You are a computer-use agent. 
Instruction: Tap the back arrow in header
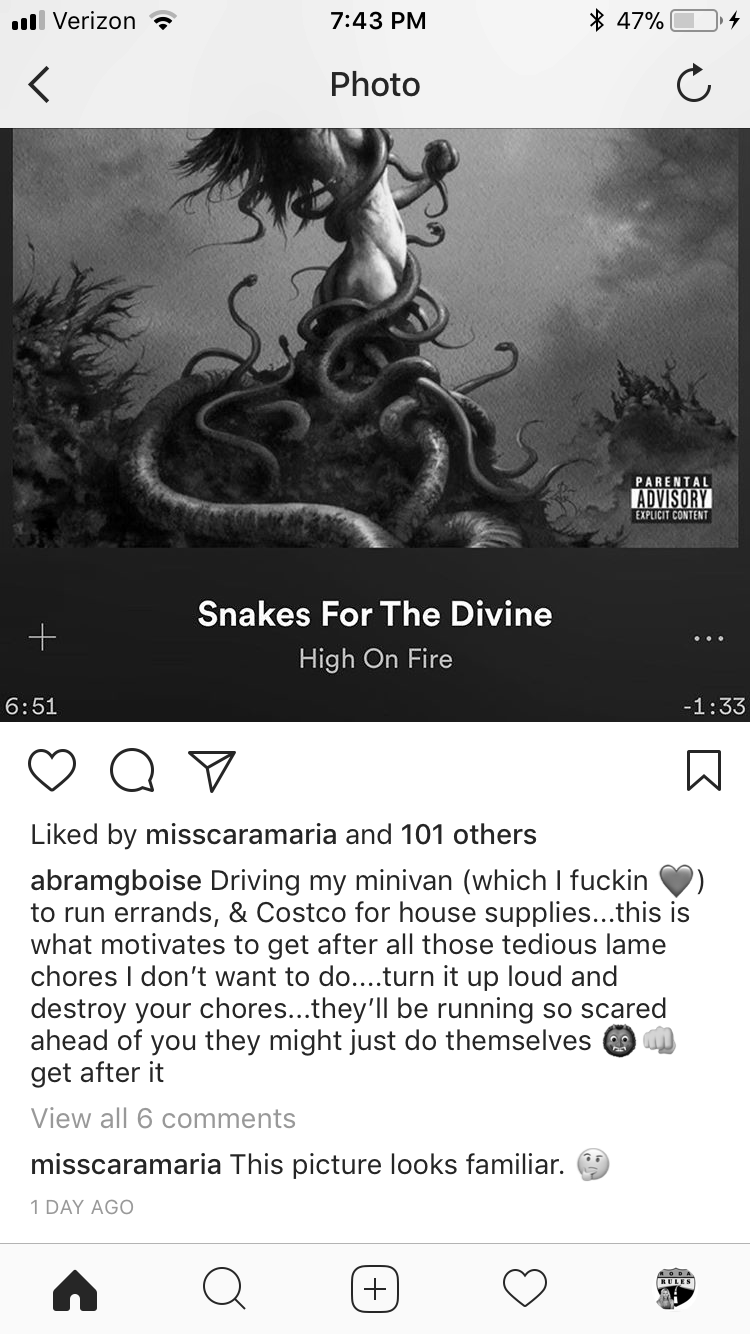38,85
